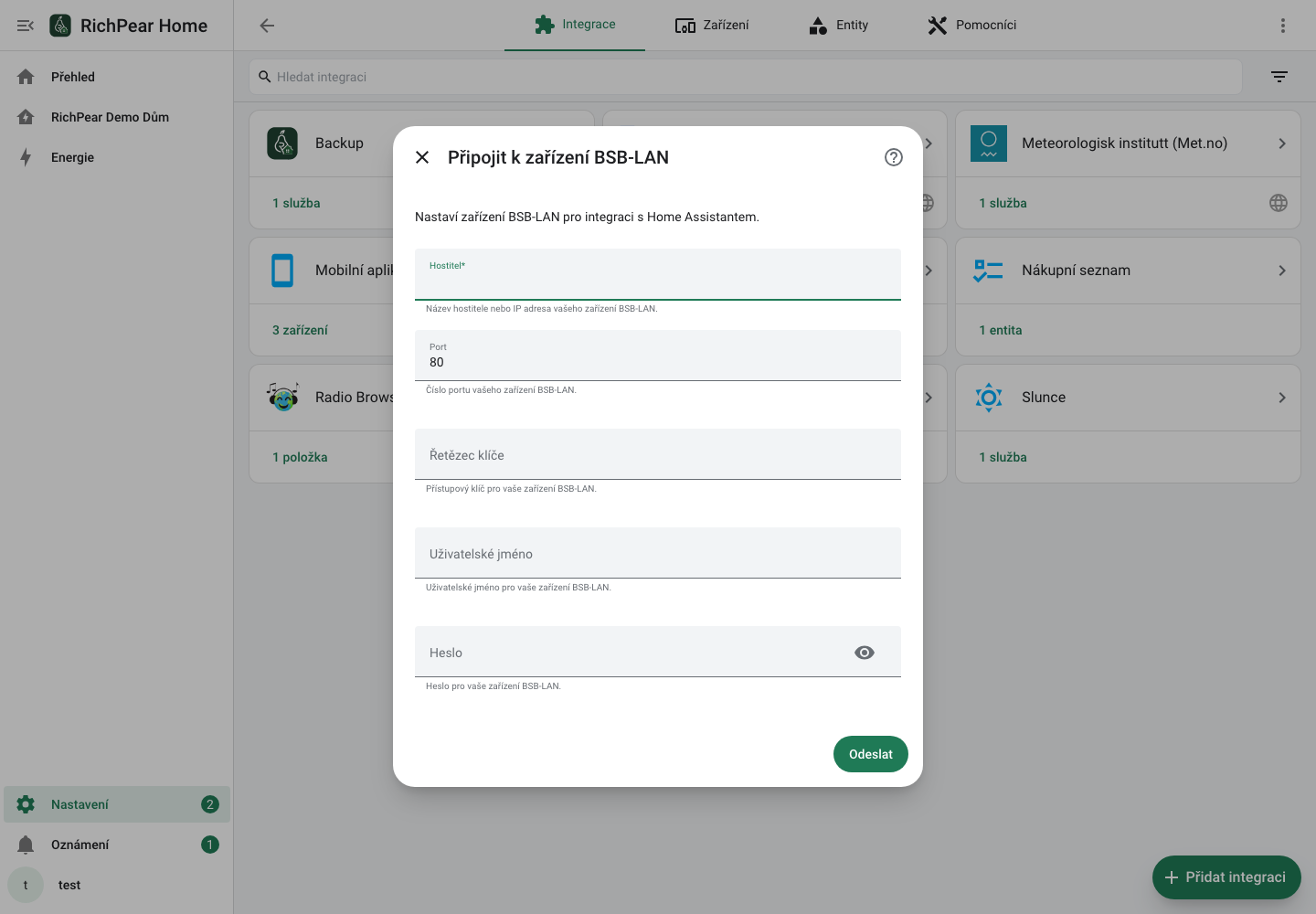Click the Met.no integration icon
Screen dimensions: 1316x914
pos(989,143)
